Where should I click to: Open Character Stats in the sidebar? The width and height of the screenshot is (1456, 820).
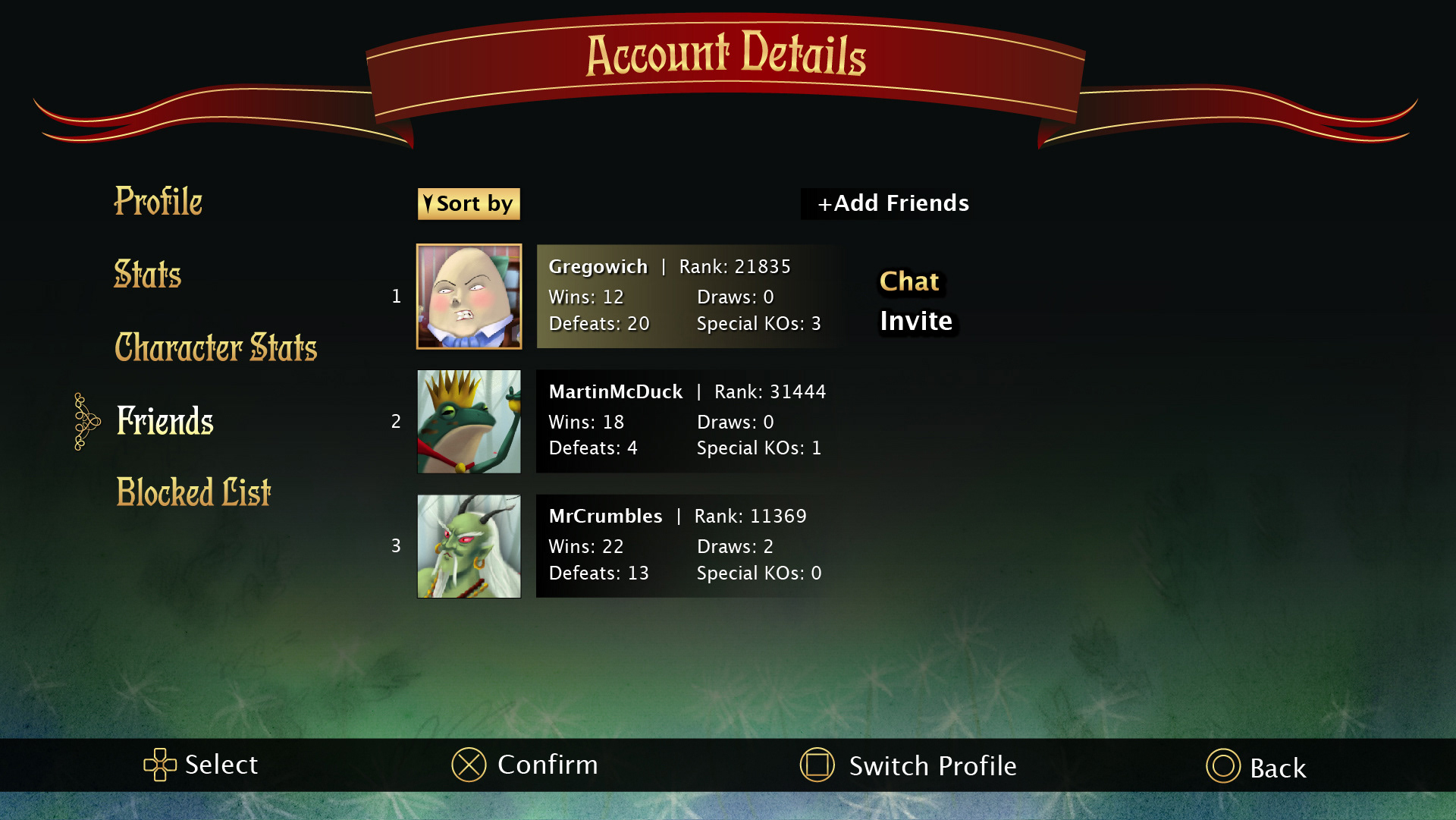(216, 347)
